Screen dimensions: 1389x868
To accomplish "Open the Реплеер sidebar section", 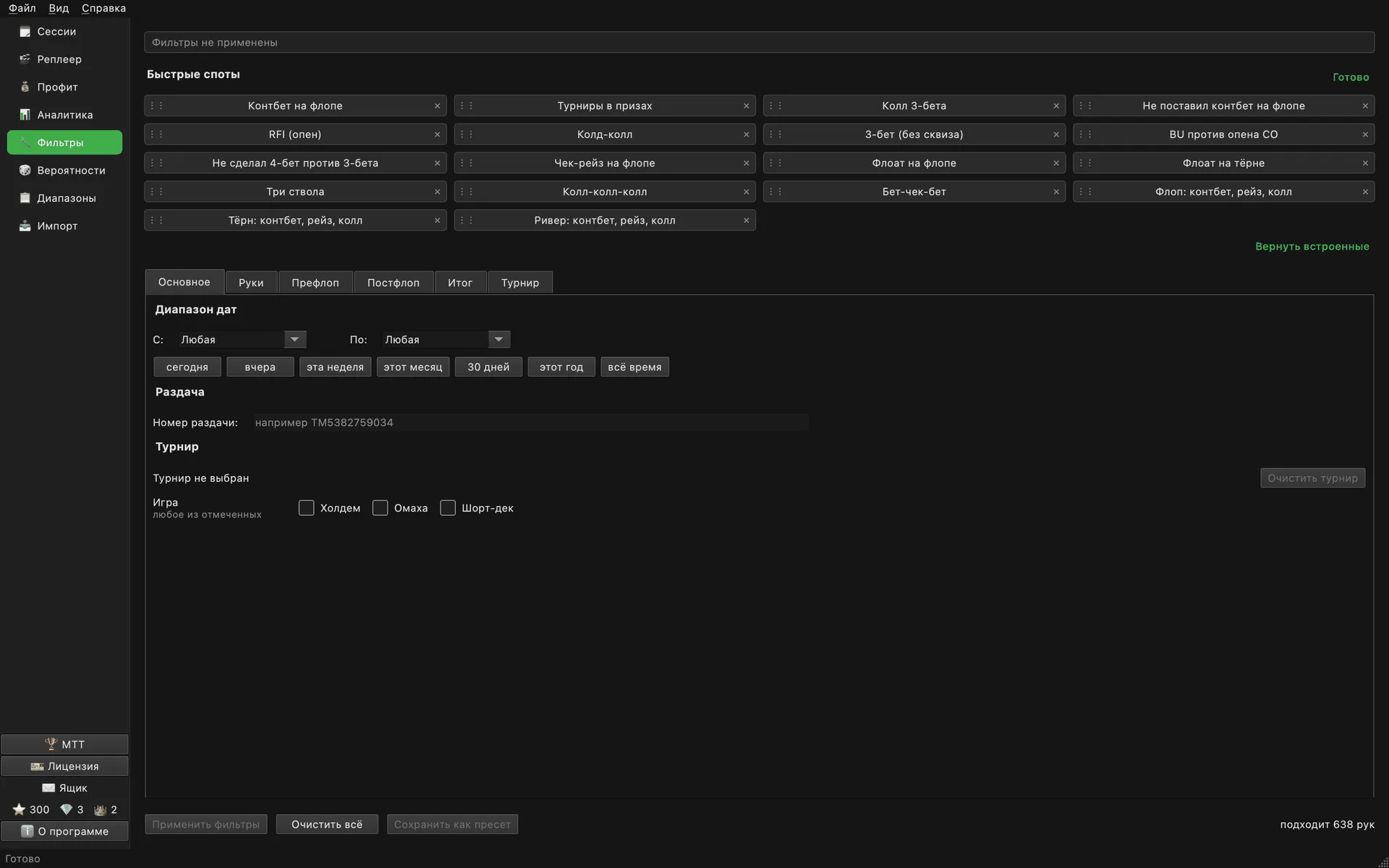I will point(64,59).
